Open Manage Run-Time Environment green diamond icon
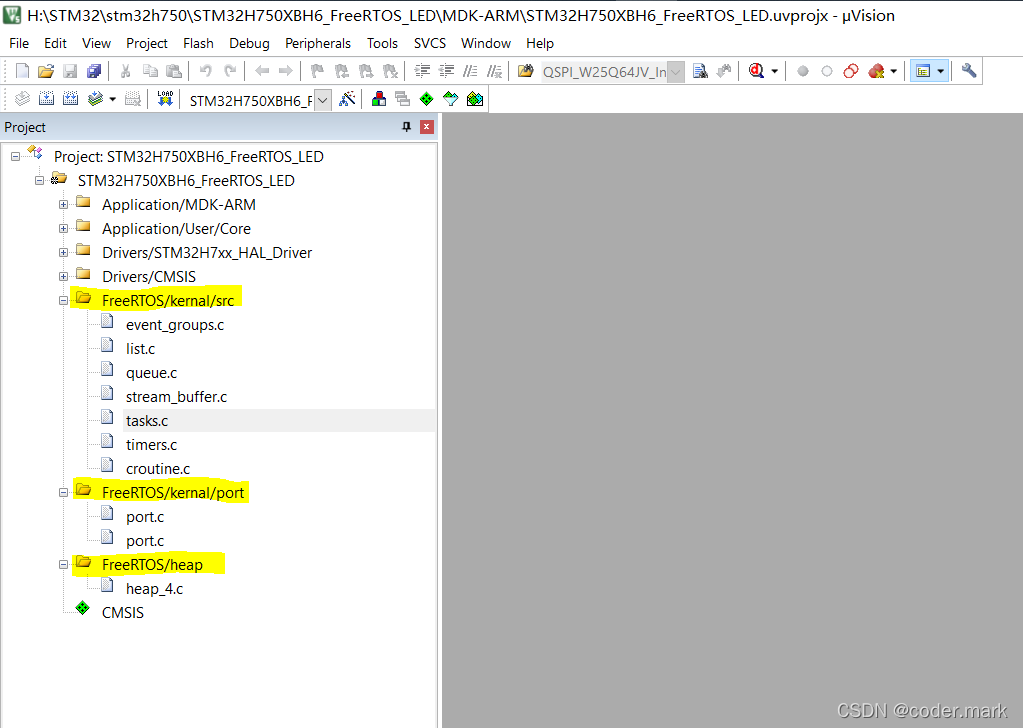The height and width of the screenshot is (728, 1023). coord(427,99)
